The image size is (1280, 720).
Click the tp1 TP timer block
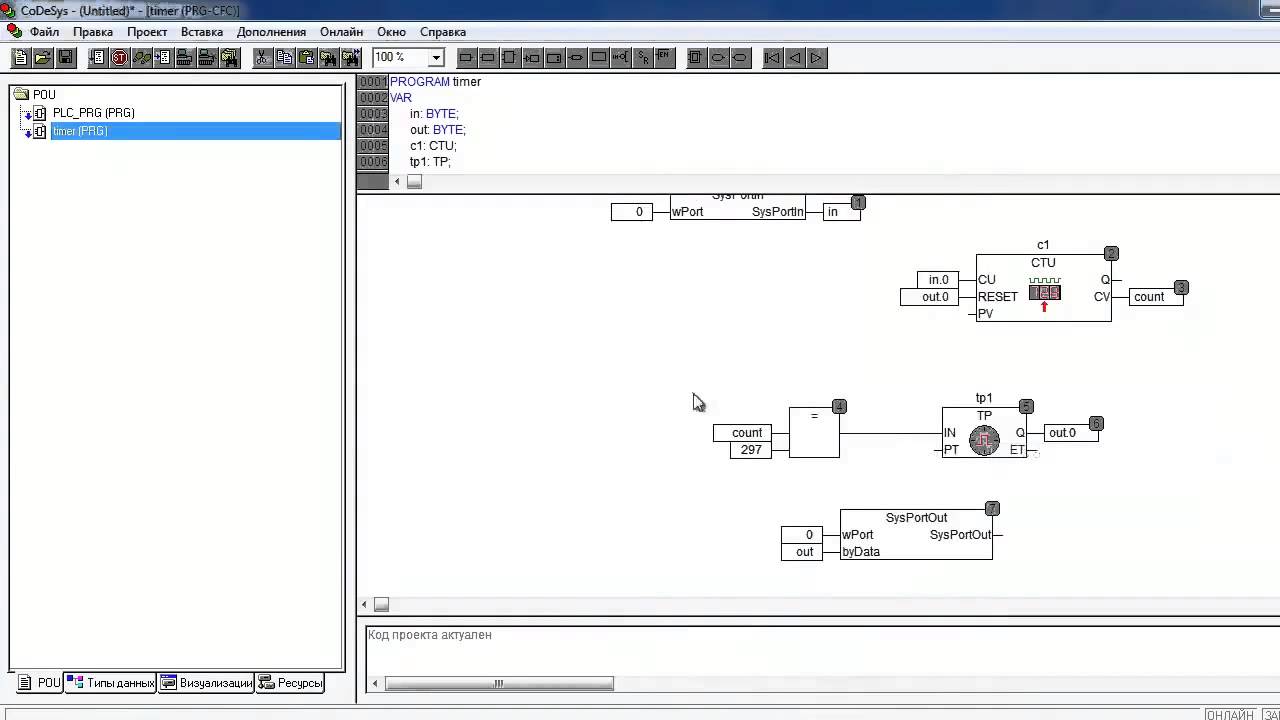[984, 433]
